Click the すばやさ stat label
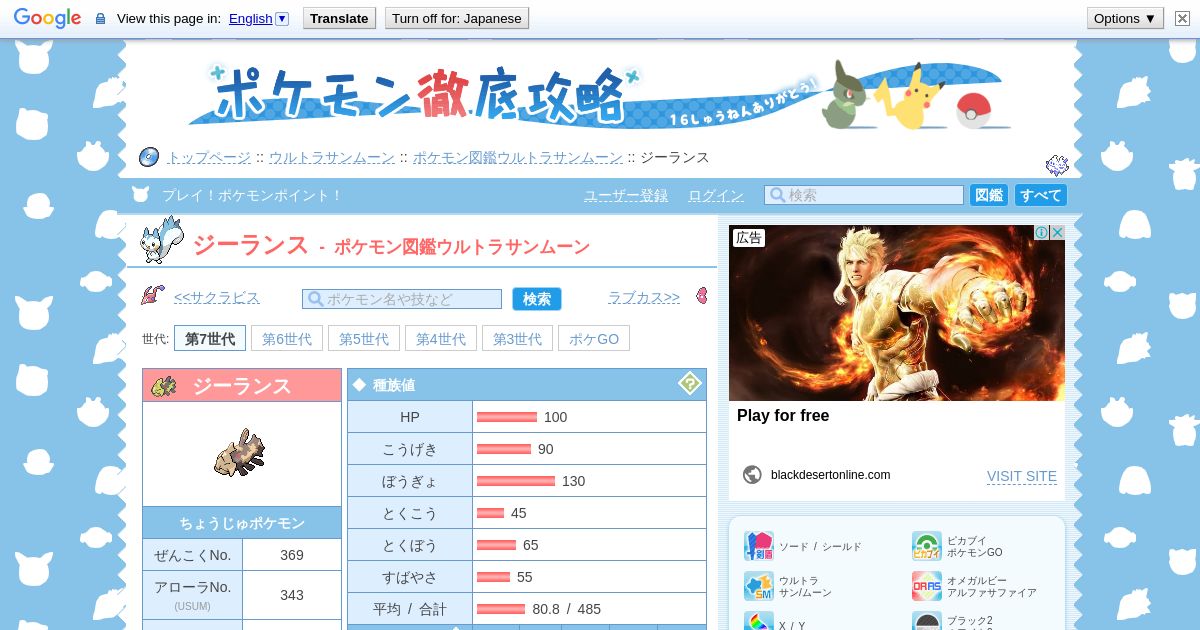Viewport: 1200px width, 630px height. (x=410, y=577)
